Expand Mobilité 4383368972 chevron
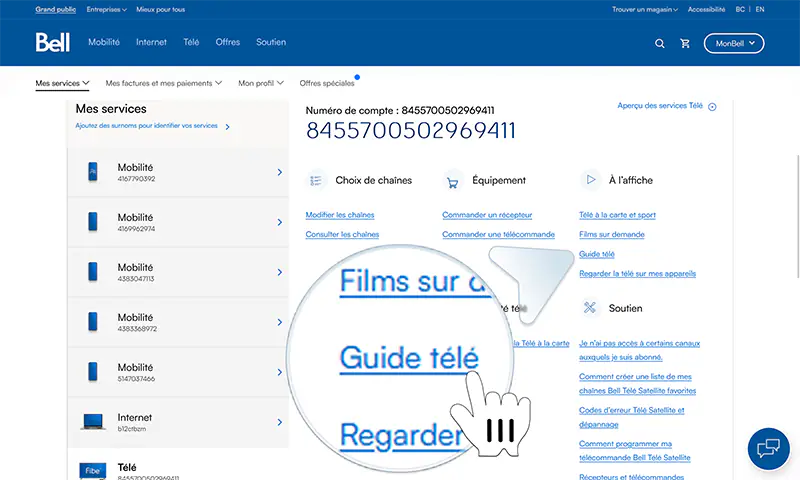The height and width of the screenshot is (480, 800). 280,322
